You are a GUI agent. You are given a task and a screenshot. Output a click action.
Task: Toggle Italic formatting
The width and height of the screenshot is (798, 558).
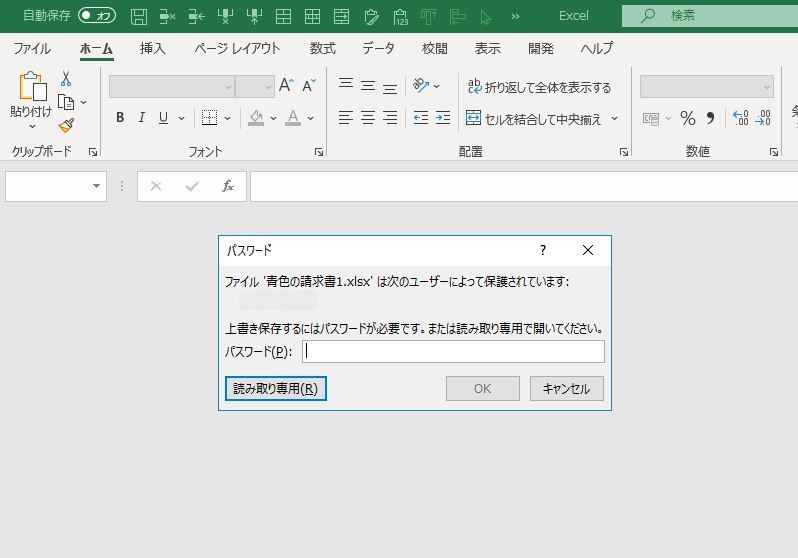(142, 118)
